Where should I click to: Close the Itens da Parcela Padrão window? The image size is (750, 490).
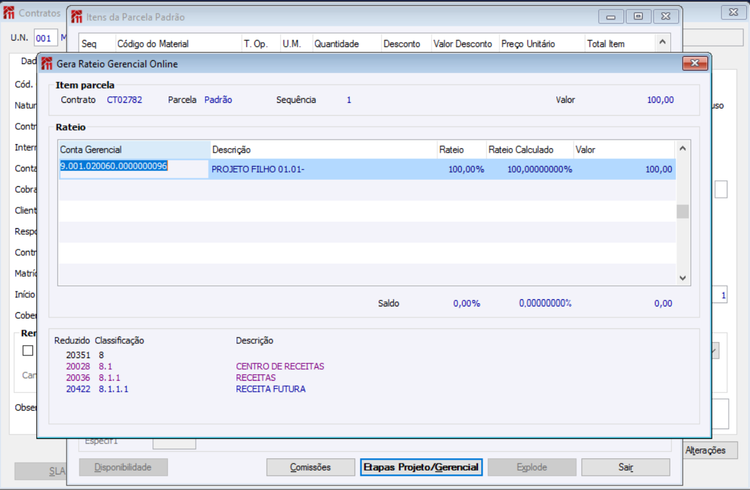[x=665, y=16]
